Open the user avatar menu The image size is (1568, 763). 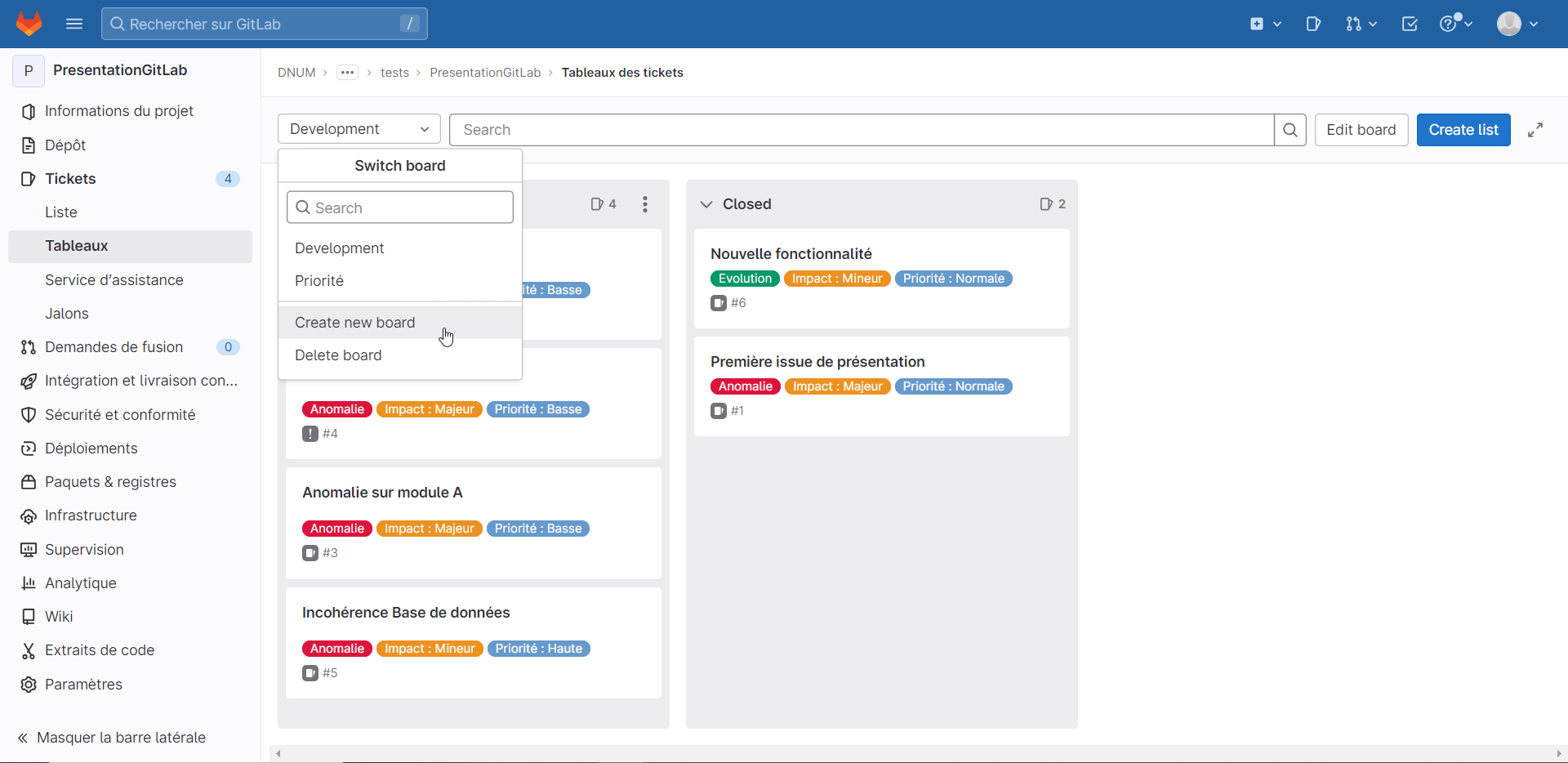tap(1517, 24)
